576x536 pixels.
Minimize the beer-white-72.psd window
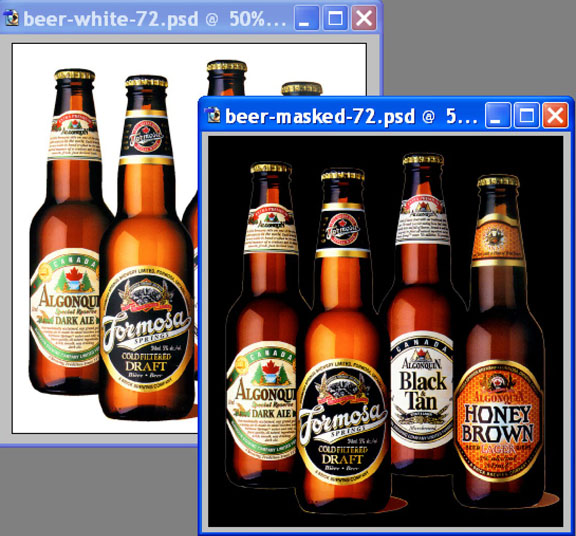[x=306, y=18]
